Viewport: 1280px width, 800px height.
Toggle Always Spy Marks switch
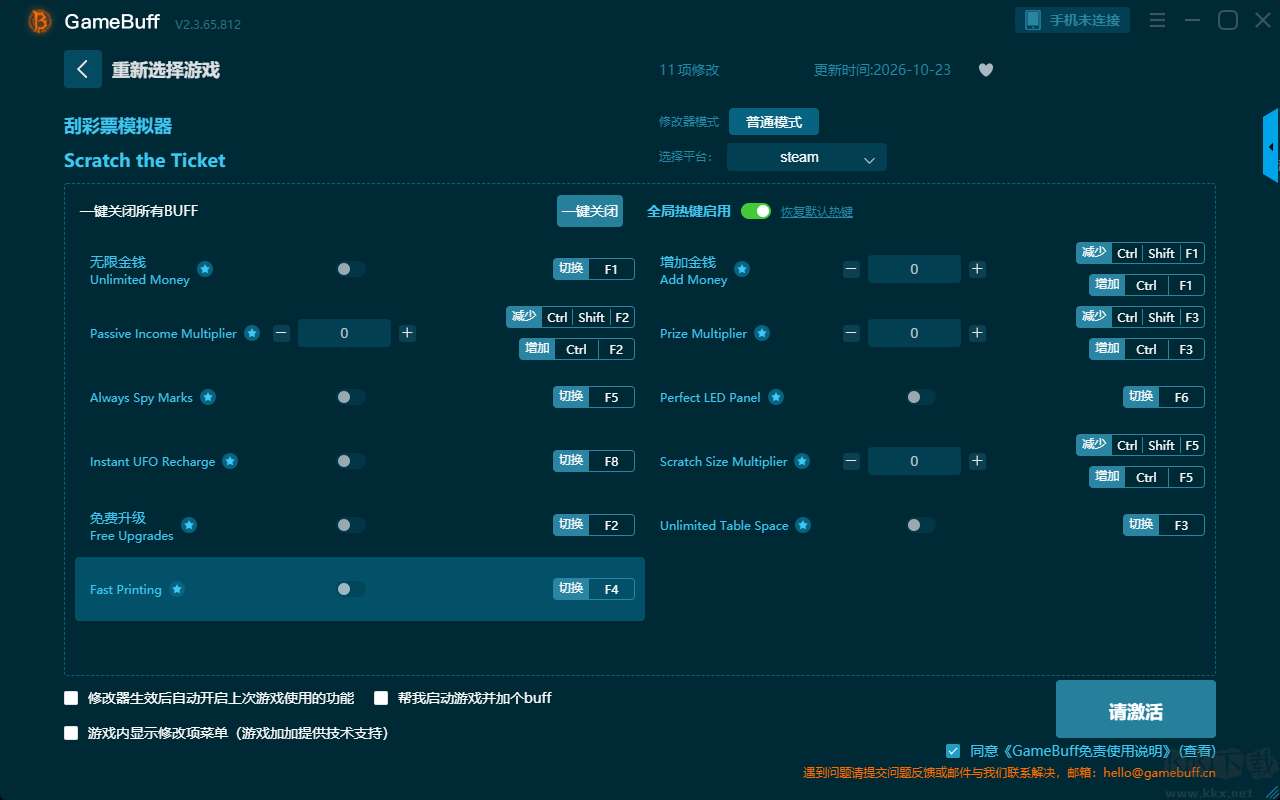pyautogui.click(x=350, y=397)
